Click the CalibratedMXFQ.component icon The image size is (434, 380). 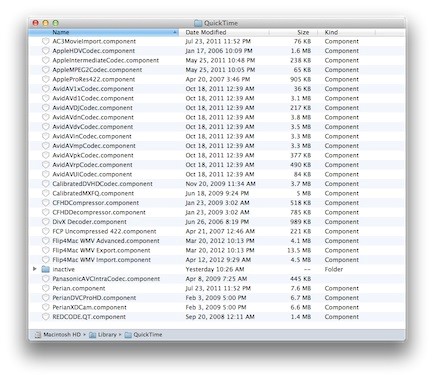[46, 193]
